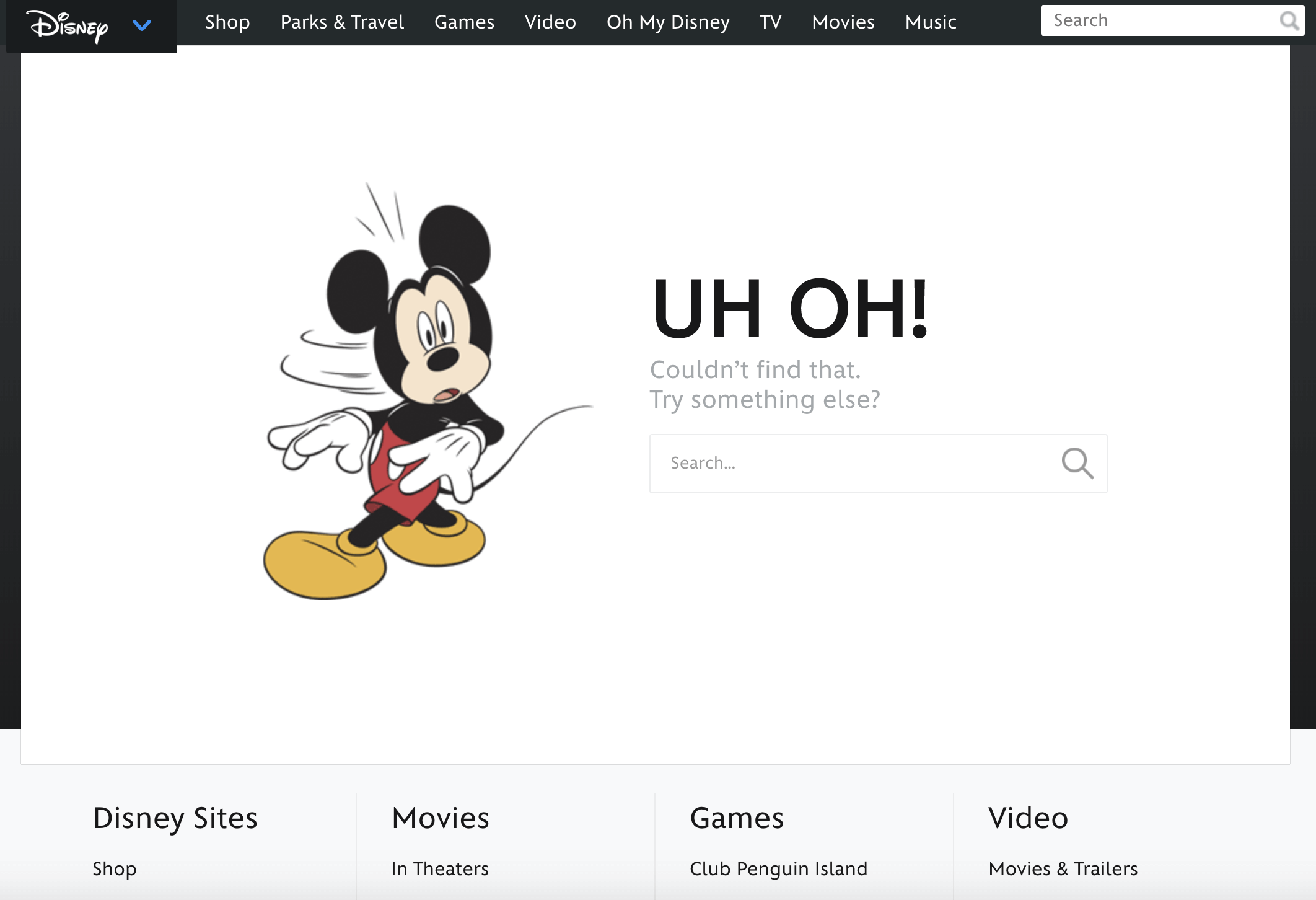Go to Music in navigation
1316x900 pixels.
click(x=931, y=22)
